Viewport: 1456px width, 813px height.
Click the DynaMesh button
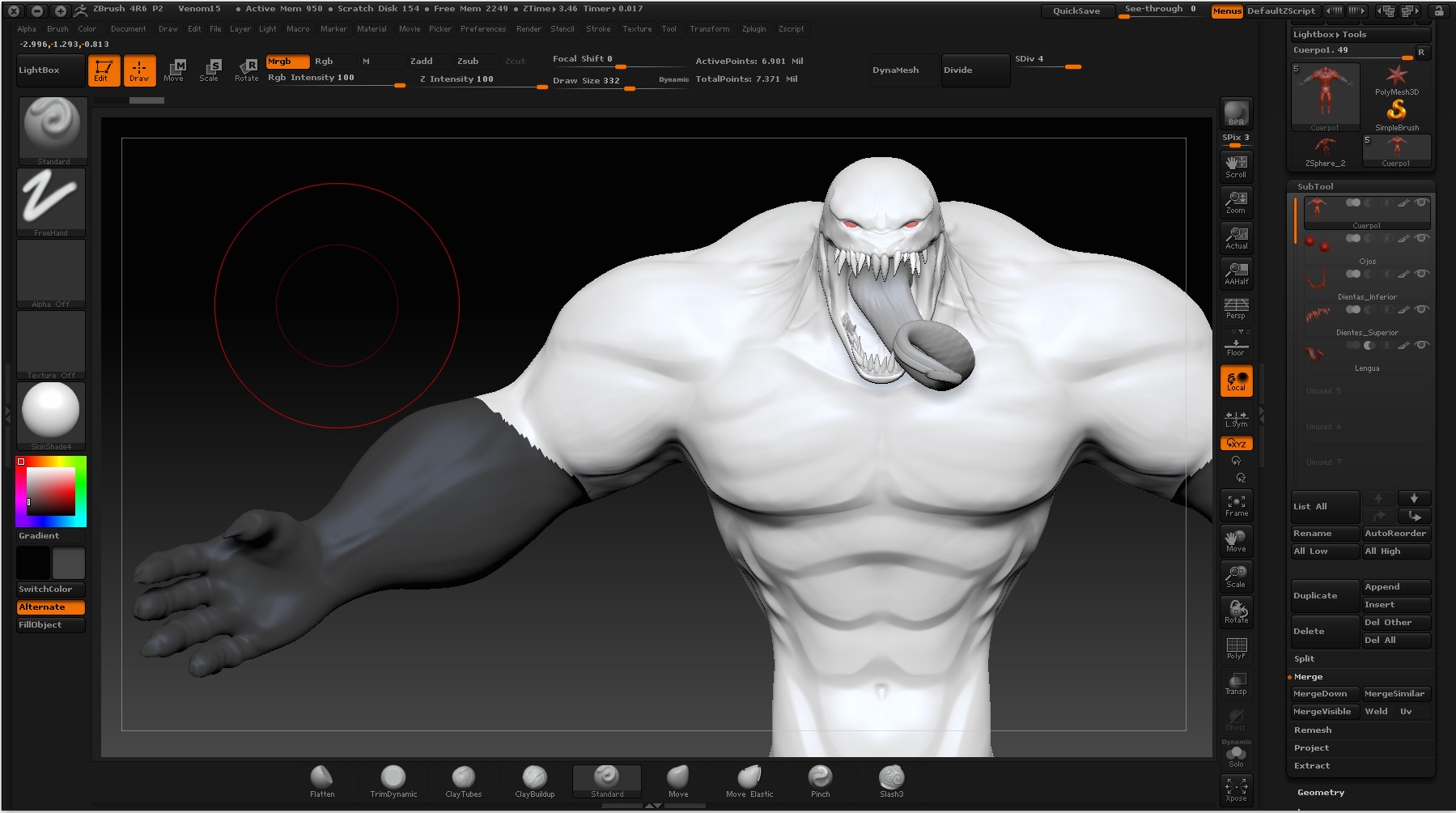click(905, 70)
